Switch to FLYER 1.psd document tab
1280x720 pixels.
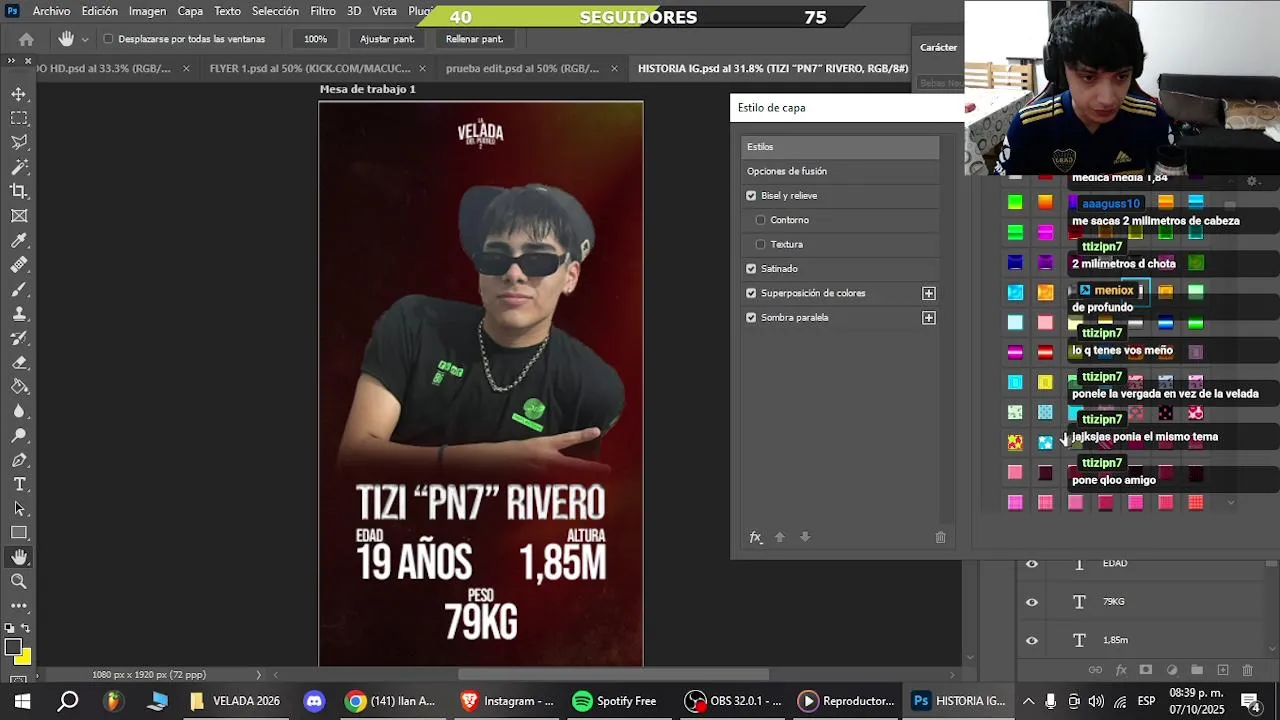coord(310,68)
